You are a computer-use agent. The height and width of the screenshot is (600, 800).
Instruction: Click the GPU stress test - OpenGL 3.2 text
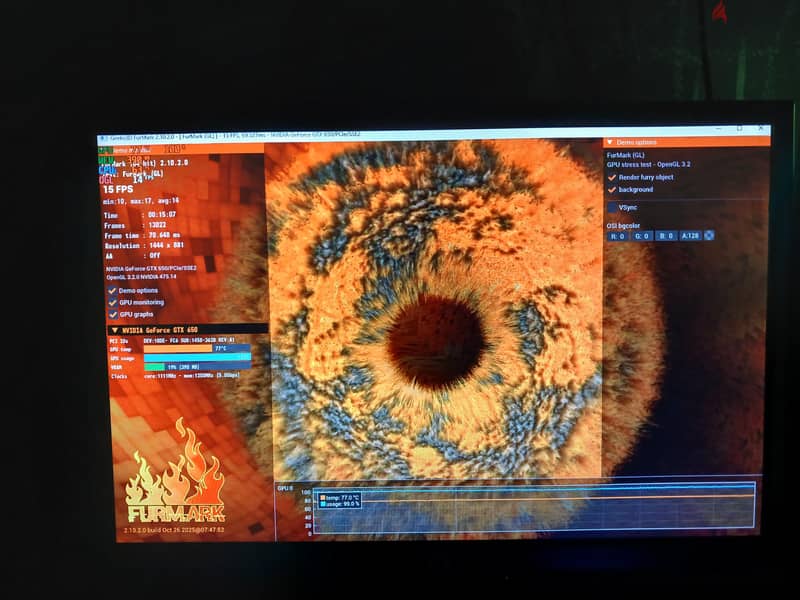pyautogui.click(x=648, y=164)
